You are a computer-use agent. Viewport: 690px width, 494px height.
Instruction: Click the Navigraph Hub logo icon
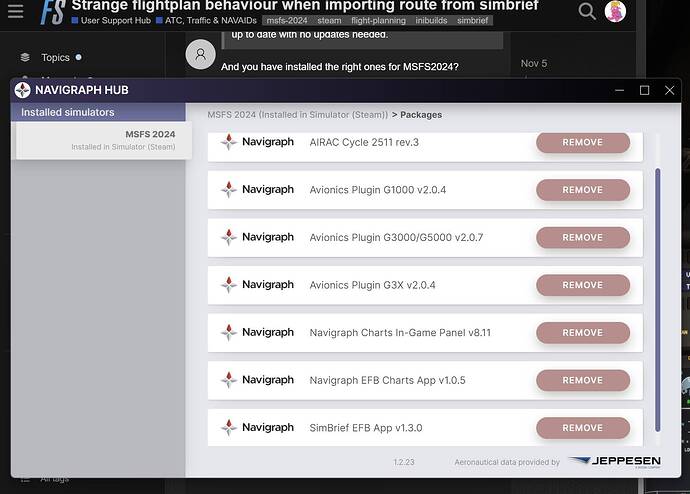point(22,90)
